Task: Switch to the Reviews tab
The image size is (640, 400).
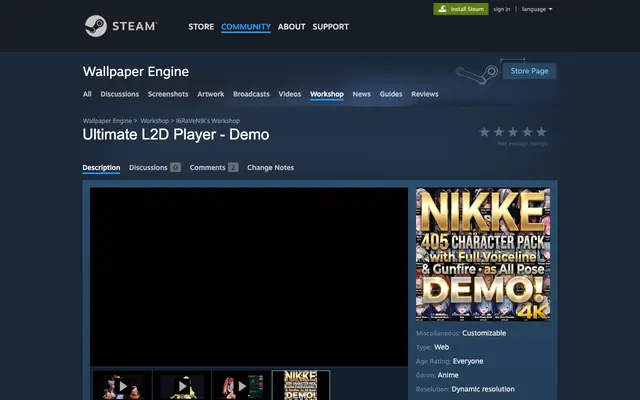Action: point(424,94)
